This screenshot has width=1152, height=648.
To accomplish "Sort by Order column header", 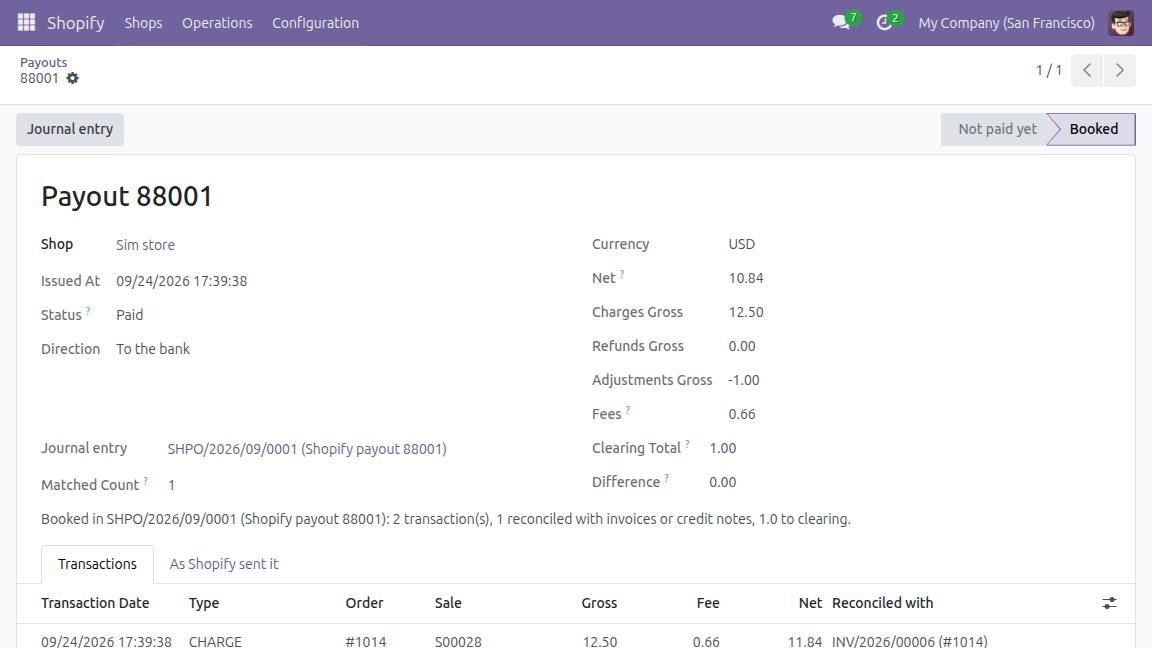I will point(364,603).
